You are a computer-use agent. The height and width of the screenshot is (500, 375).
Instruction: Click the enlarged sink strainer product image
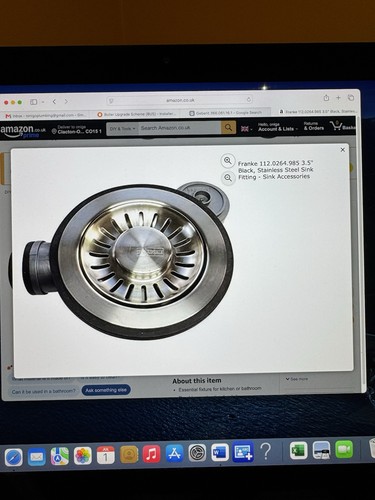(128, 260)
